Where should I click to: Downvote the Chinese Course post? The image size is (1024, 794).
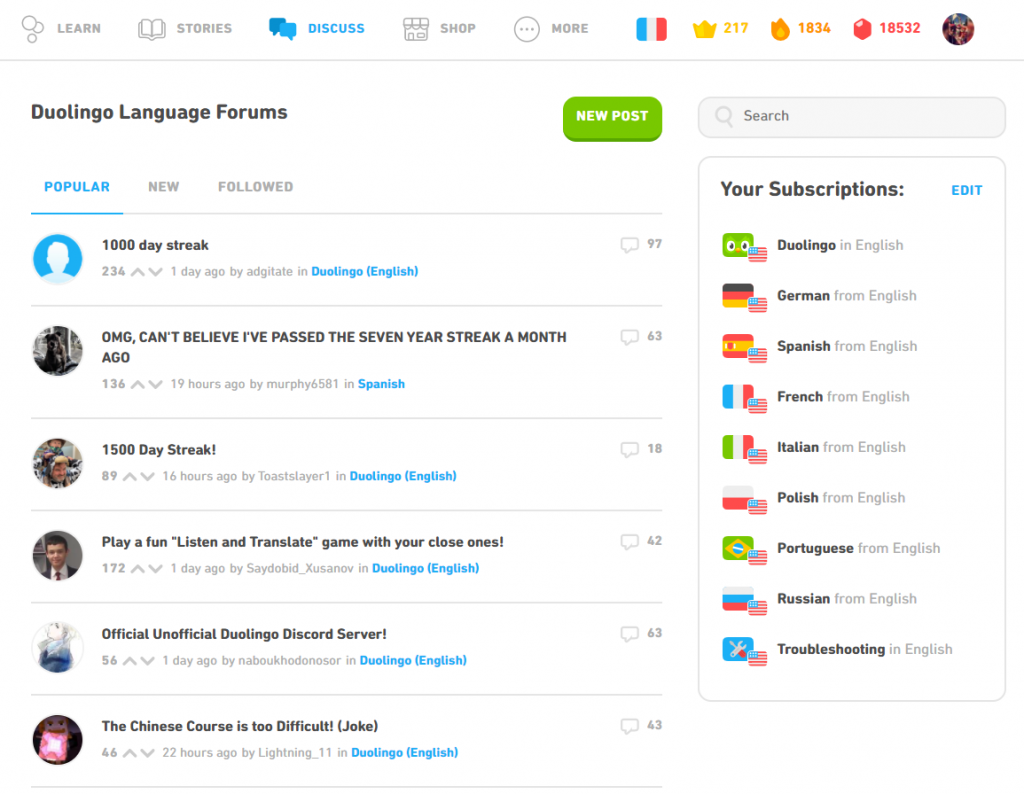[x=148, y=753]
